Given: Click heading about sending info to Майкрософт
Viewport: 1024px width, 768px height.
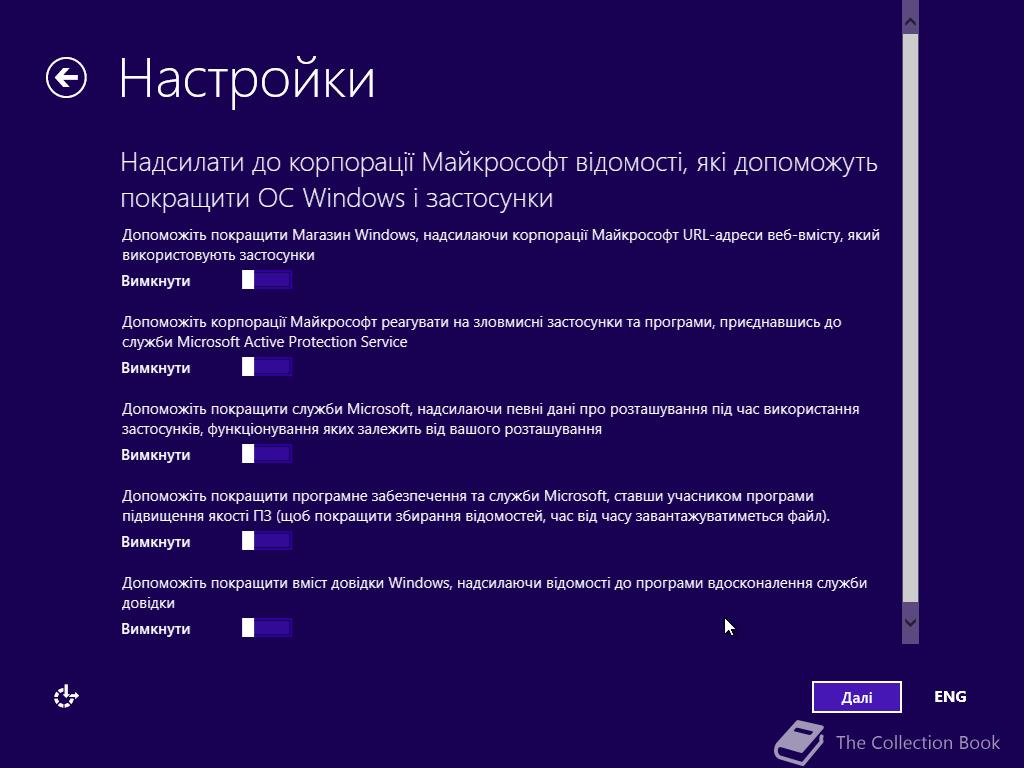Looking at the screenshot, I should (x=499, y=180).
